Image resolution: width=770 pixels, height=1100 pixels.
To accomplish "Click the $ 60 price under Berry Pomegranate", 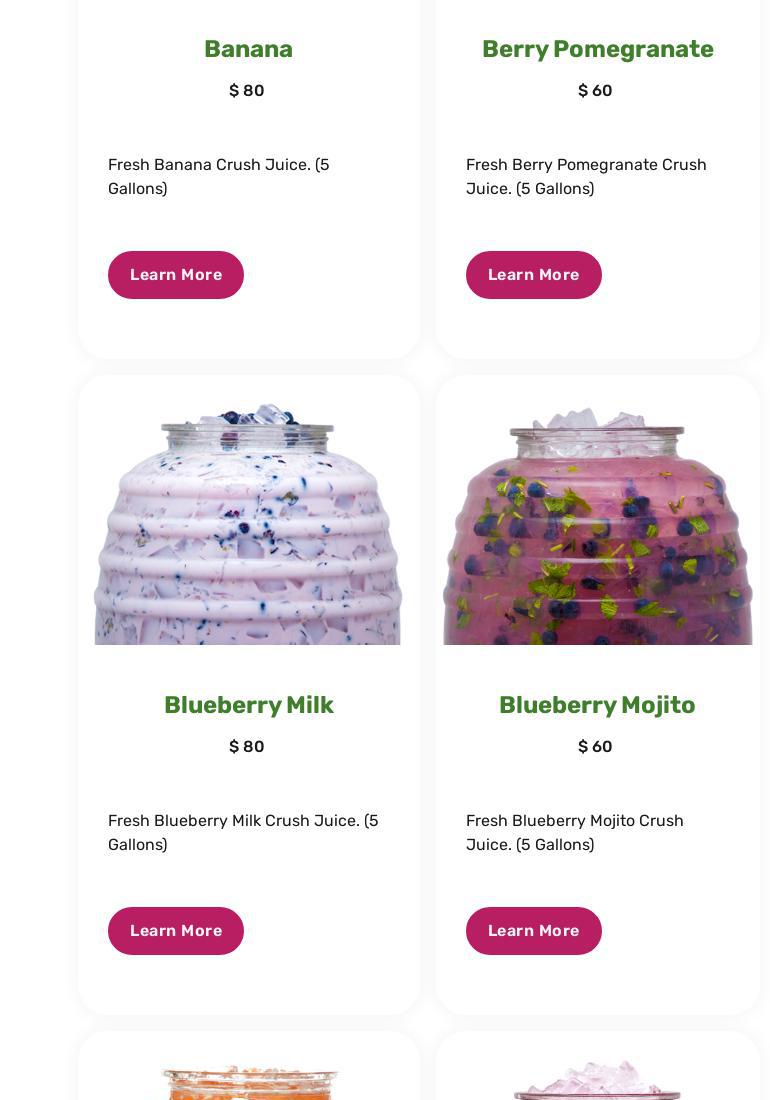I will click(595, 90).
